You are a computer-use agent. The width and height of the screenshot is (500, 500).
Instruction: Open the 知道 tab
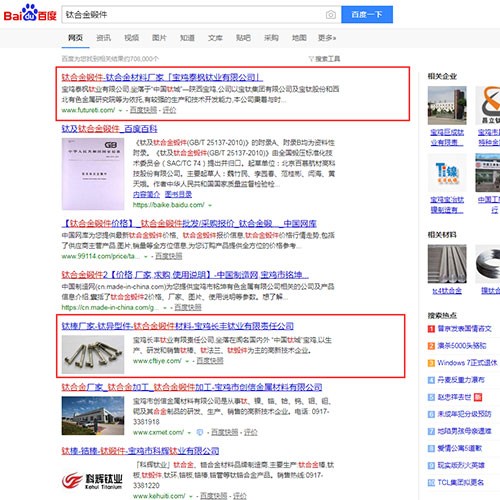coord(187,38)
